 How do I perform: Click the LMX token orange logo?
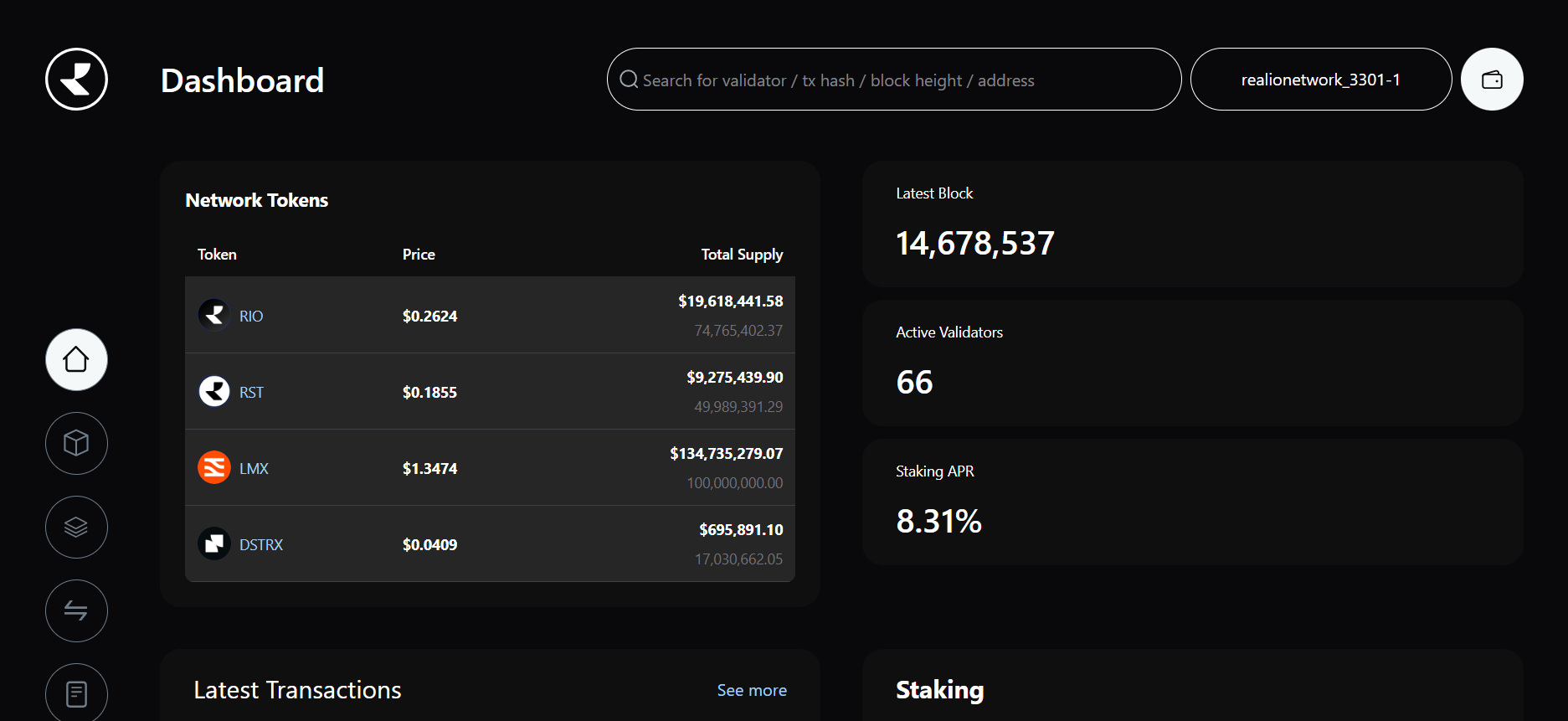(x=214, y=468)
